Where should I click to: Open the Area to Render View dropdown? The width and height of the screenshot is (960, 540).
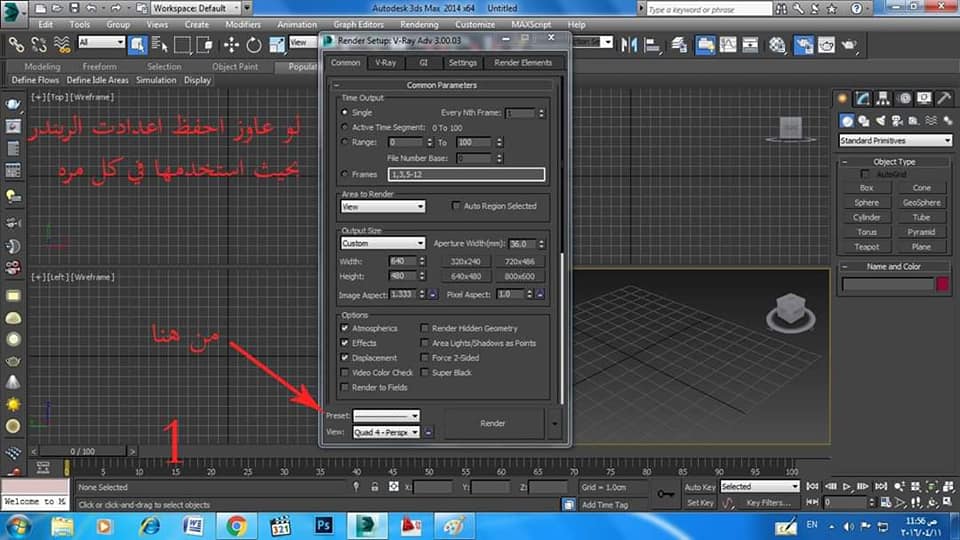pos(383,207)
